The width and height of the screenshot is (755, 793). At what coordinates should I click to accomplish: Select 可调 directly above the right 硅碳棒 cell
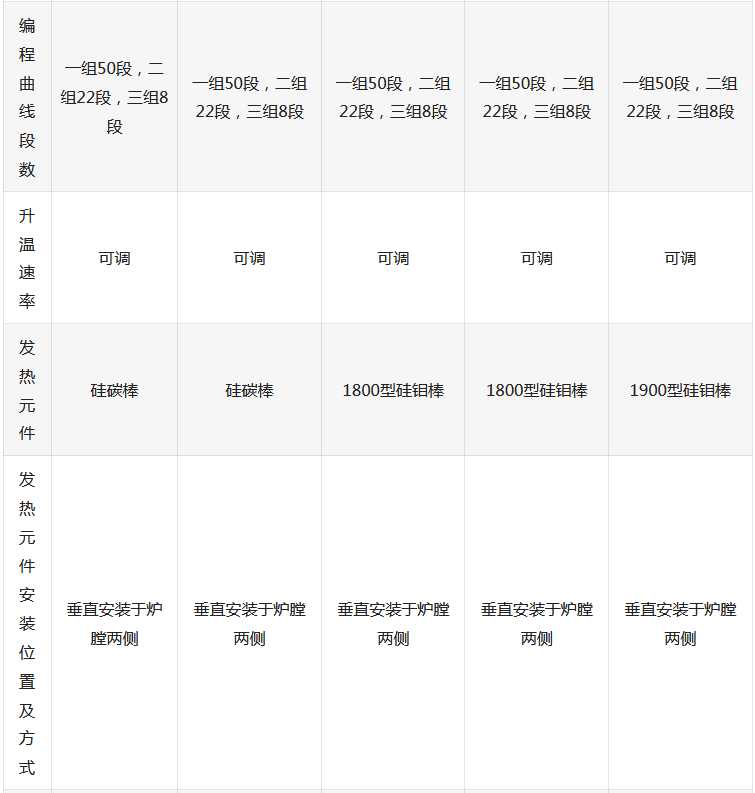pyautogui.click(x=249, y=258)
